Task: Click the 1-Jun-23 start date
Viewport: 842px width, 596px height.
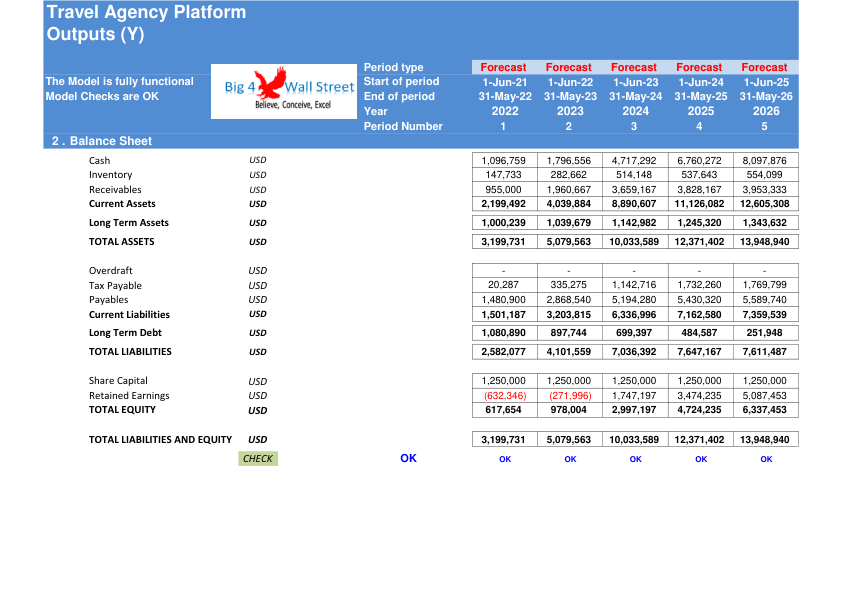Action: pyautogui.click(x=635, y=82)
